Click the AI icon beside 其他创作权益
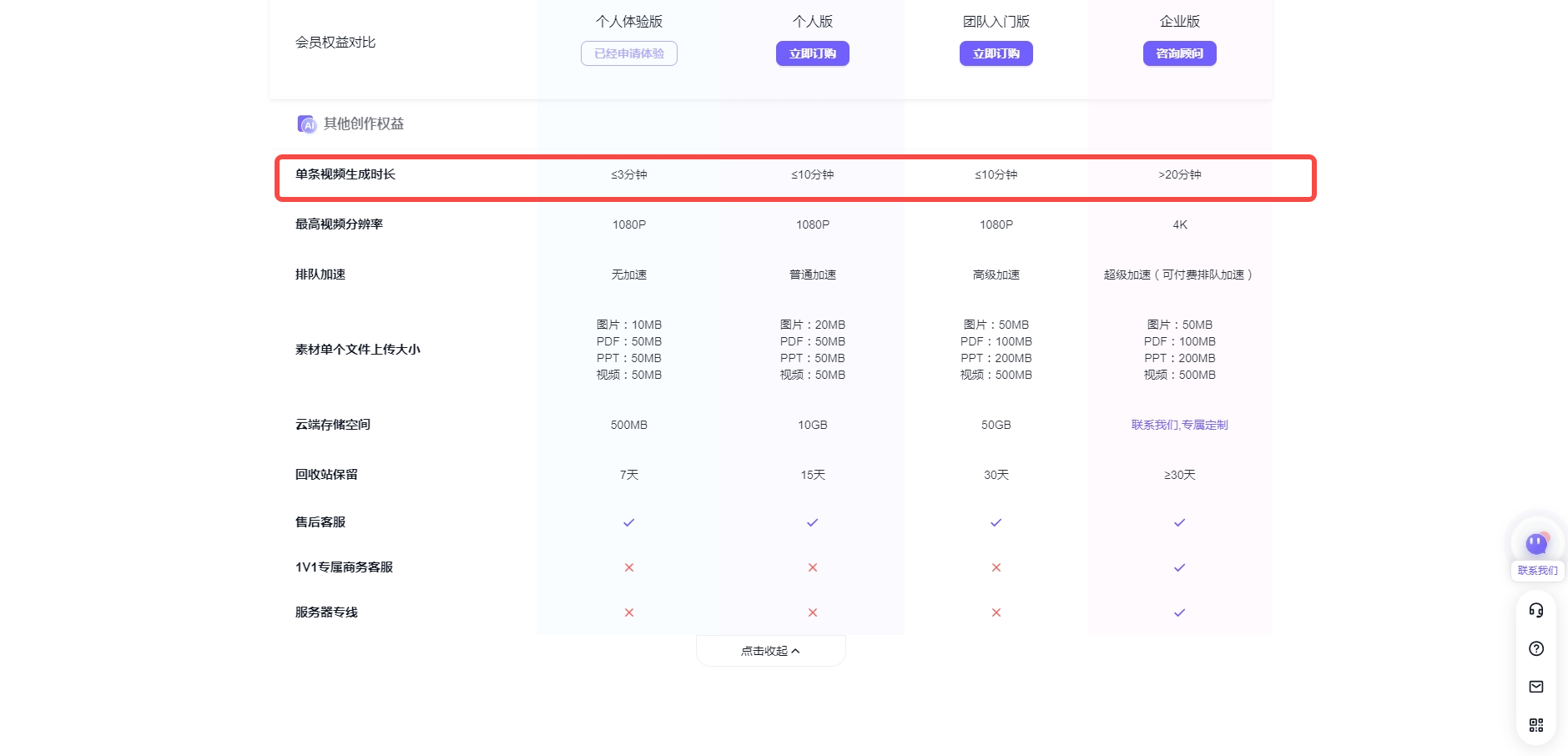The image size is (1568, 756). coord(307,124)
